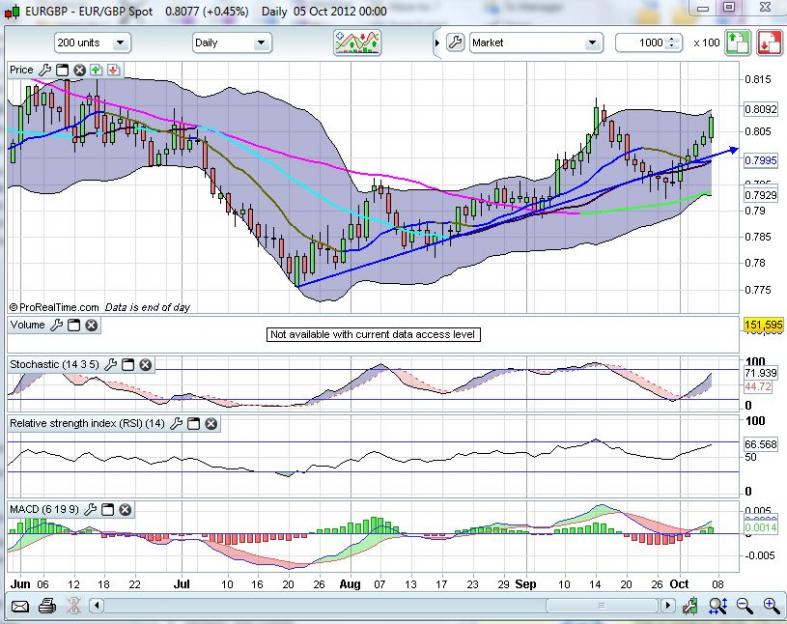Open the Market order type dropdown
787x624 pixels.
[535, 43]
